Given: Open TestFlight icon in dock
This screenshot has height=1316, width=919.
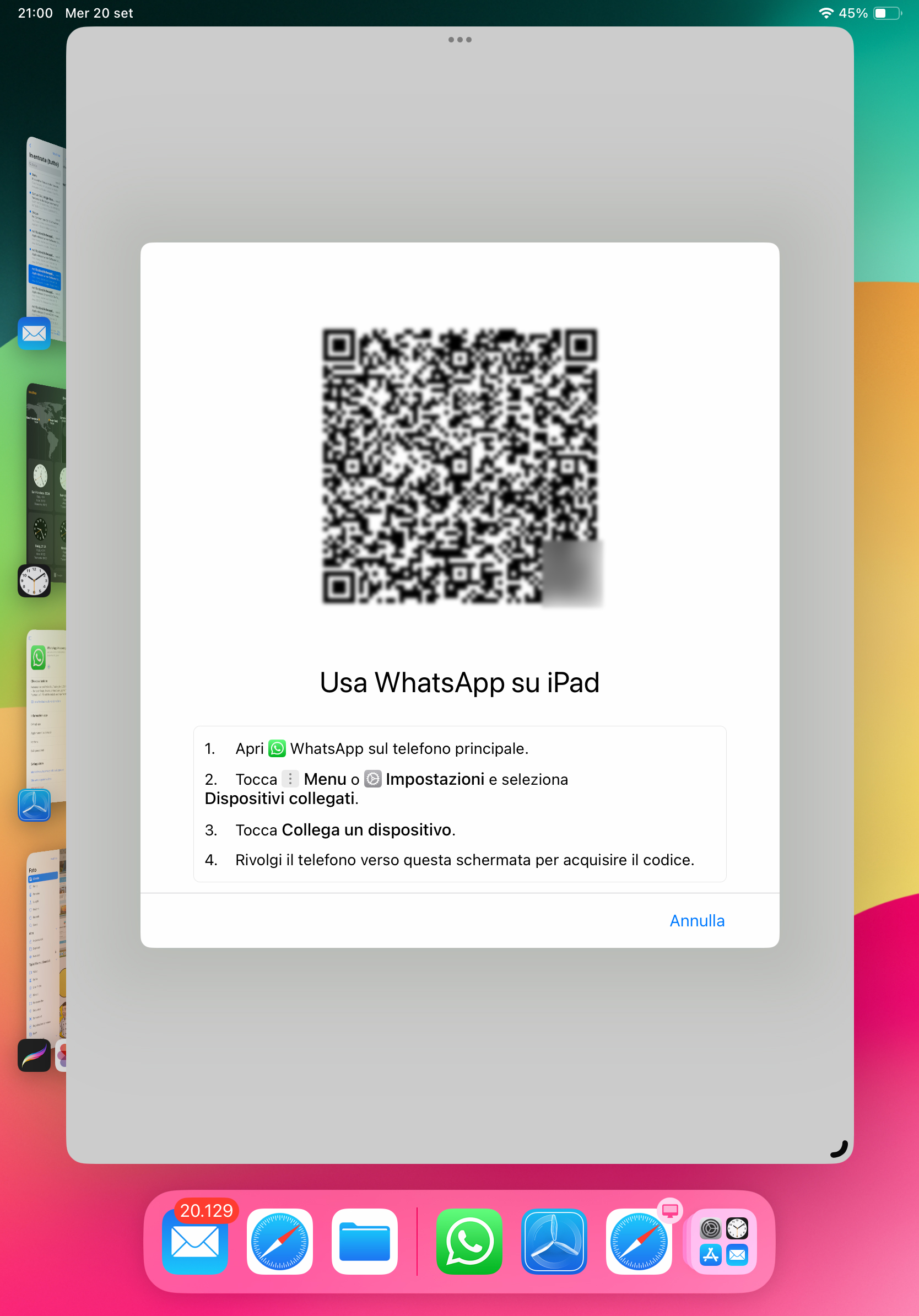Looking at the screenshot, I should 554,1242.
